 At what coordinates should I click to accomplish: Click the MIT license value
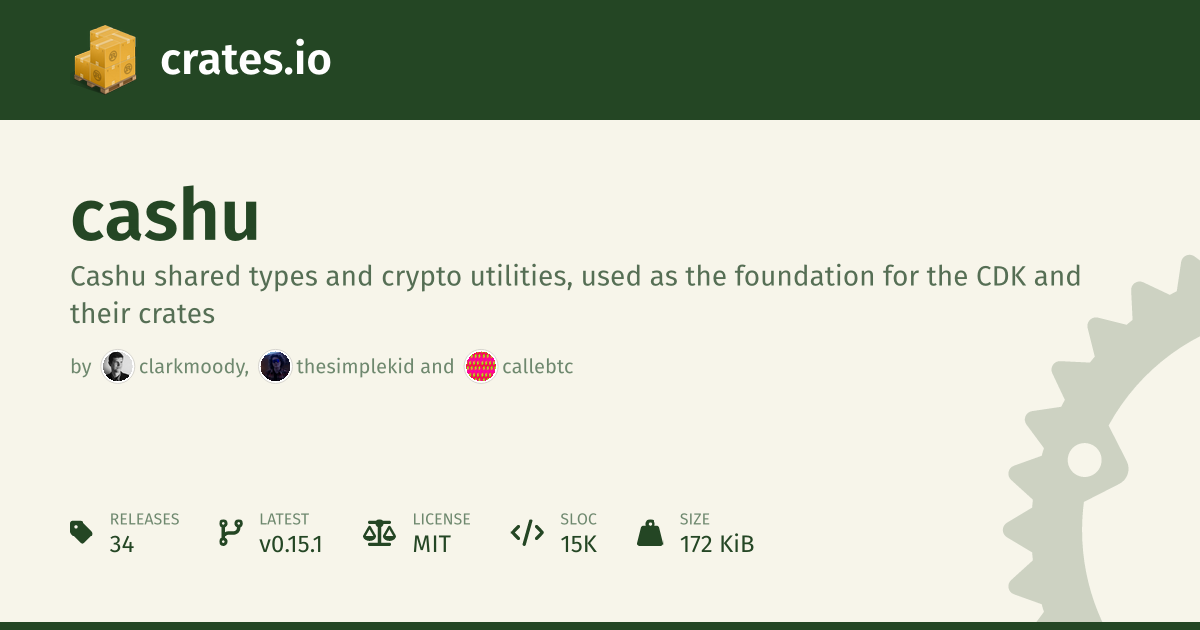(432, 544)
